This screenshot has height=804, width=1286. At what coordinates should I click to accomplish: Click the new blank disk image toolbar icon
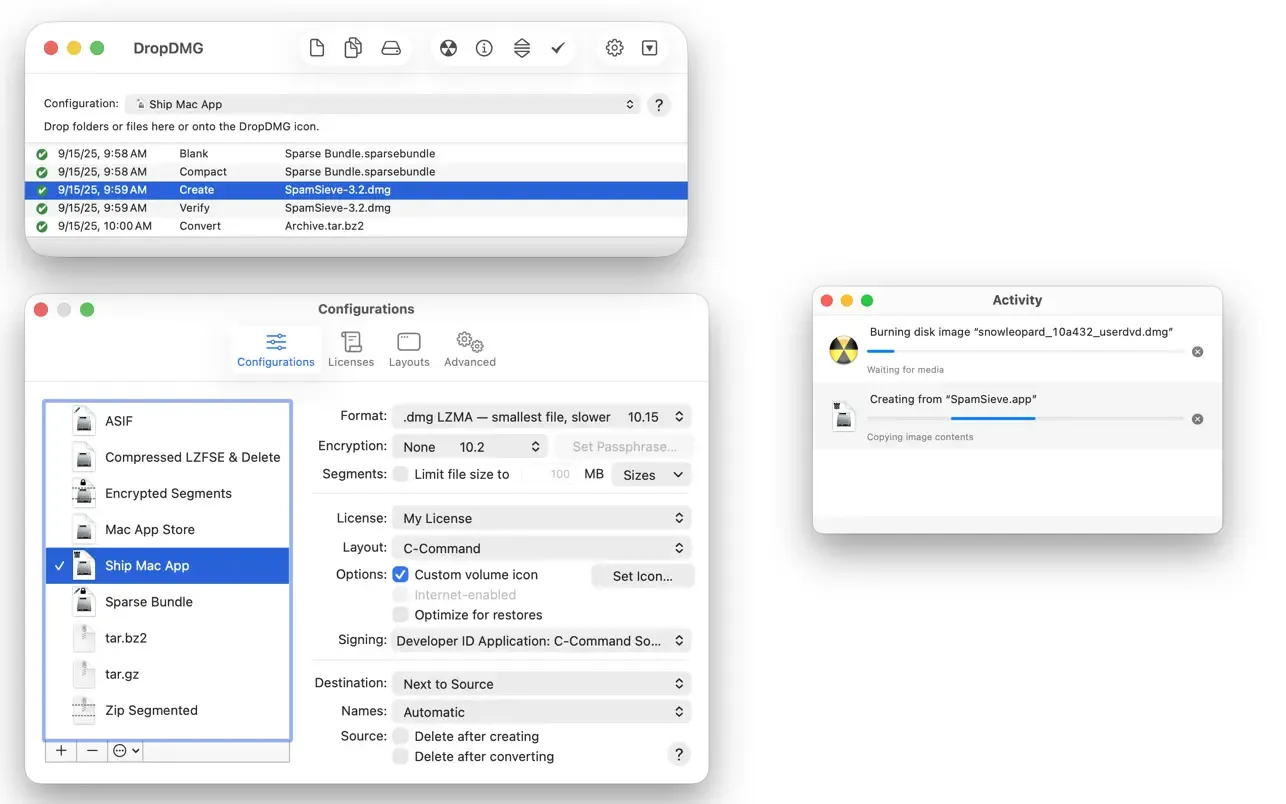pos(317,48)
